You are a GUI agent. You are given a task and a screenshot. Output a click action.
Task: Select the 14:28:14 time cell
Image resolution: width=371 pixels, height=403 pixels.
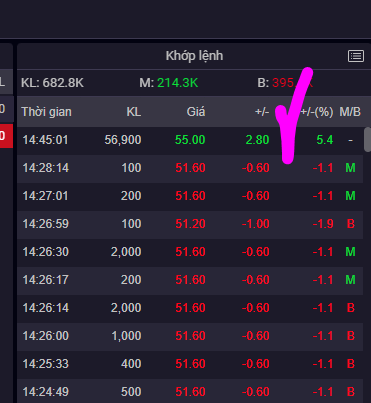46,168
